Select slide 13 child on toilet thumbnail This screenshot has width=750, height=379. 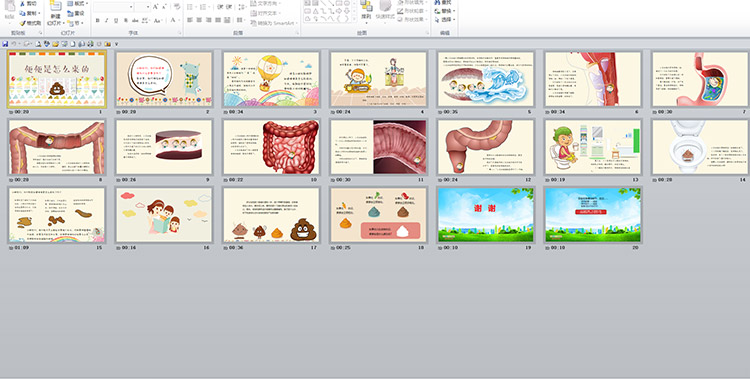click(593, 147)
